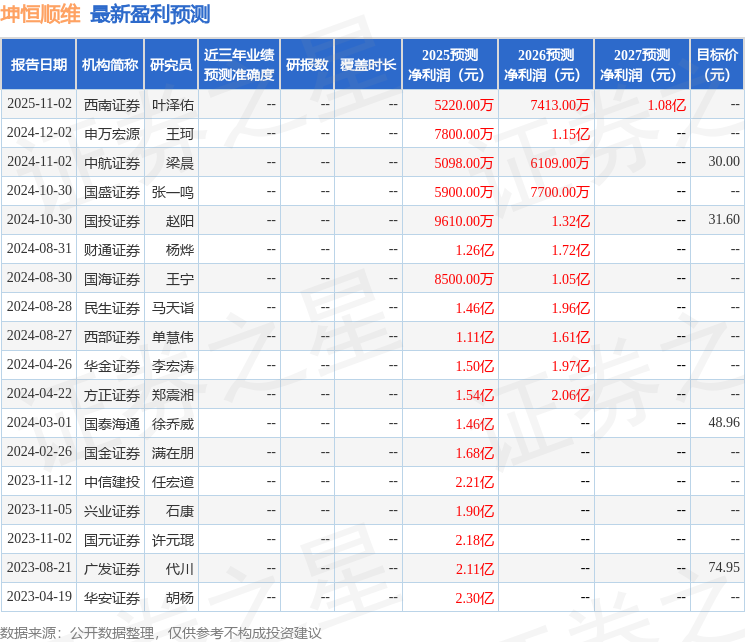This screenshot has width=745, height=642.
Task: Click 西南证券 institution name
Action: [x=112, y=105]
